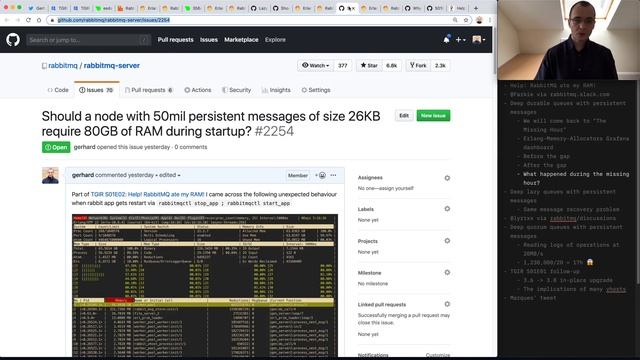This screenshot has height=360, width=640.
Task: Edit the issue title
Action: click(x=404, y=116)
